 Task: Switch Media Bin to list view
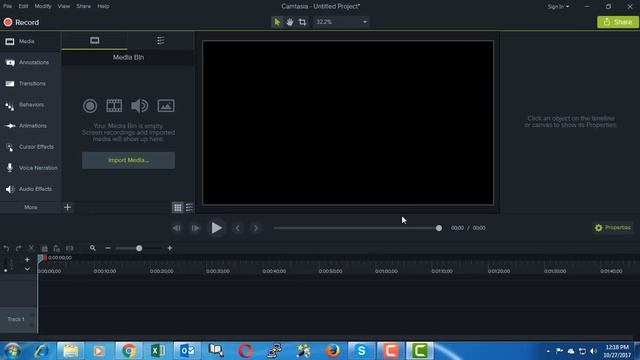tap(189, 207)
